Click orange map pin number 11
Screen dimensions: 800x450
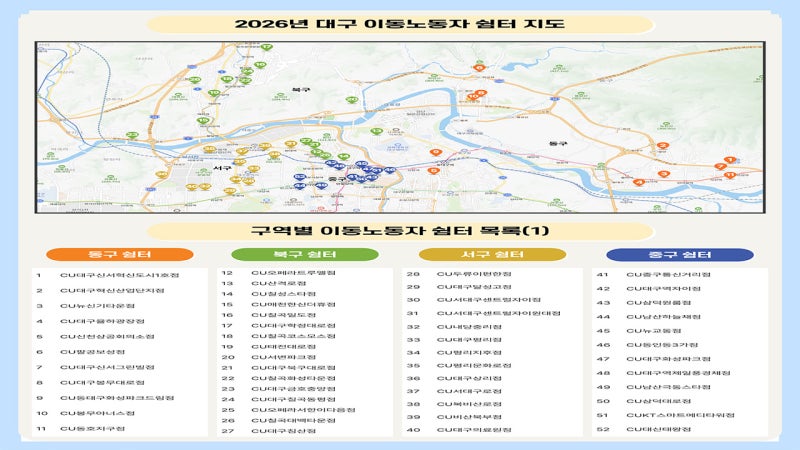click(x=730, y=175)
